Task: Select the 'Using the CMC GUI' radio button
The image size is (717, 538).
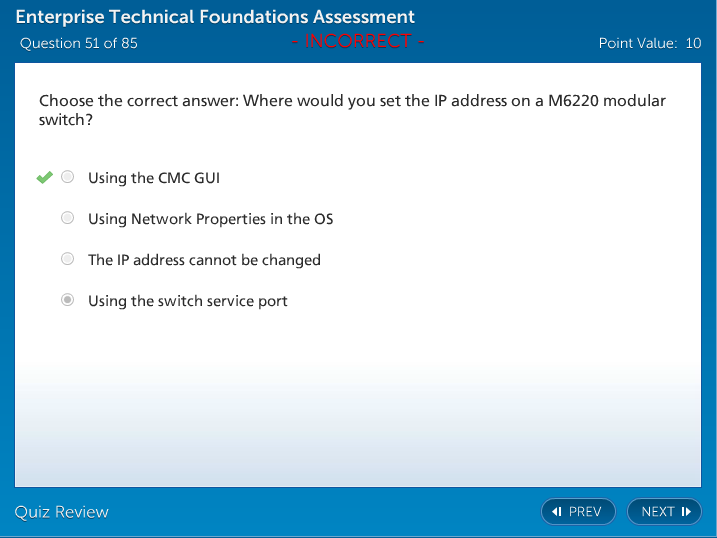Action: (x=67, y=178)
